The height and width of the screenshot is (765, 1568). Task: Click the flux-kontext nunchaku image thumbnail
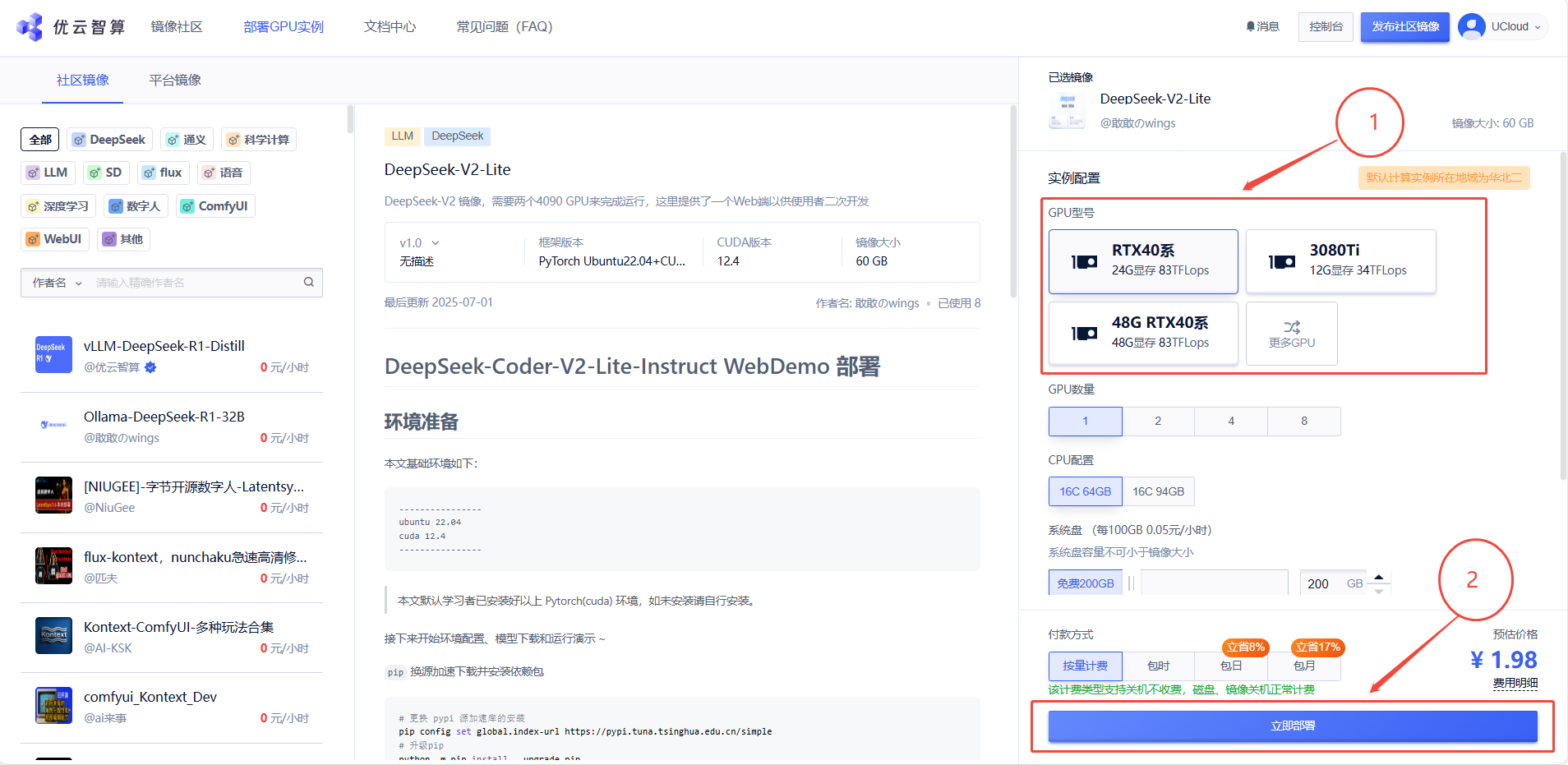53,565
